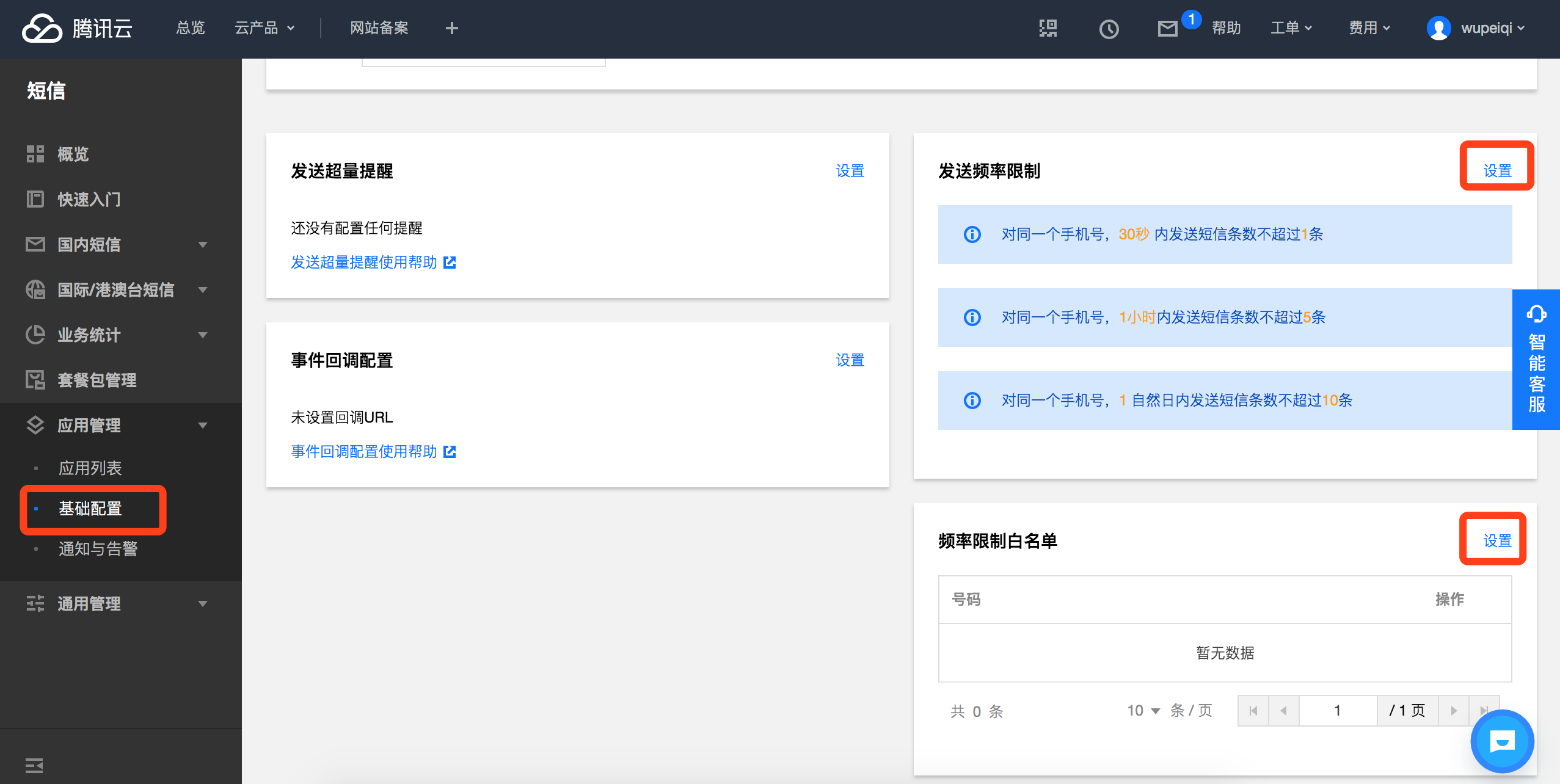Go to previous page of whitelist table

(x=1284, y=711)
